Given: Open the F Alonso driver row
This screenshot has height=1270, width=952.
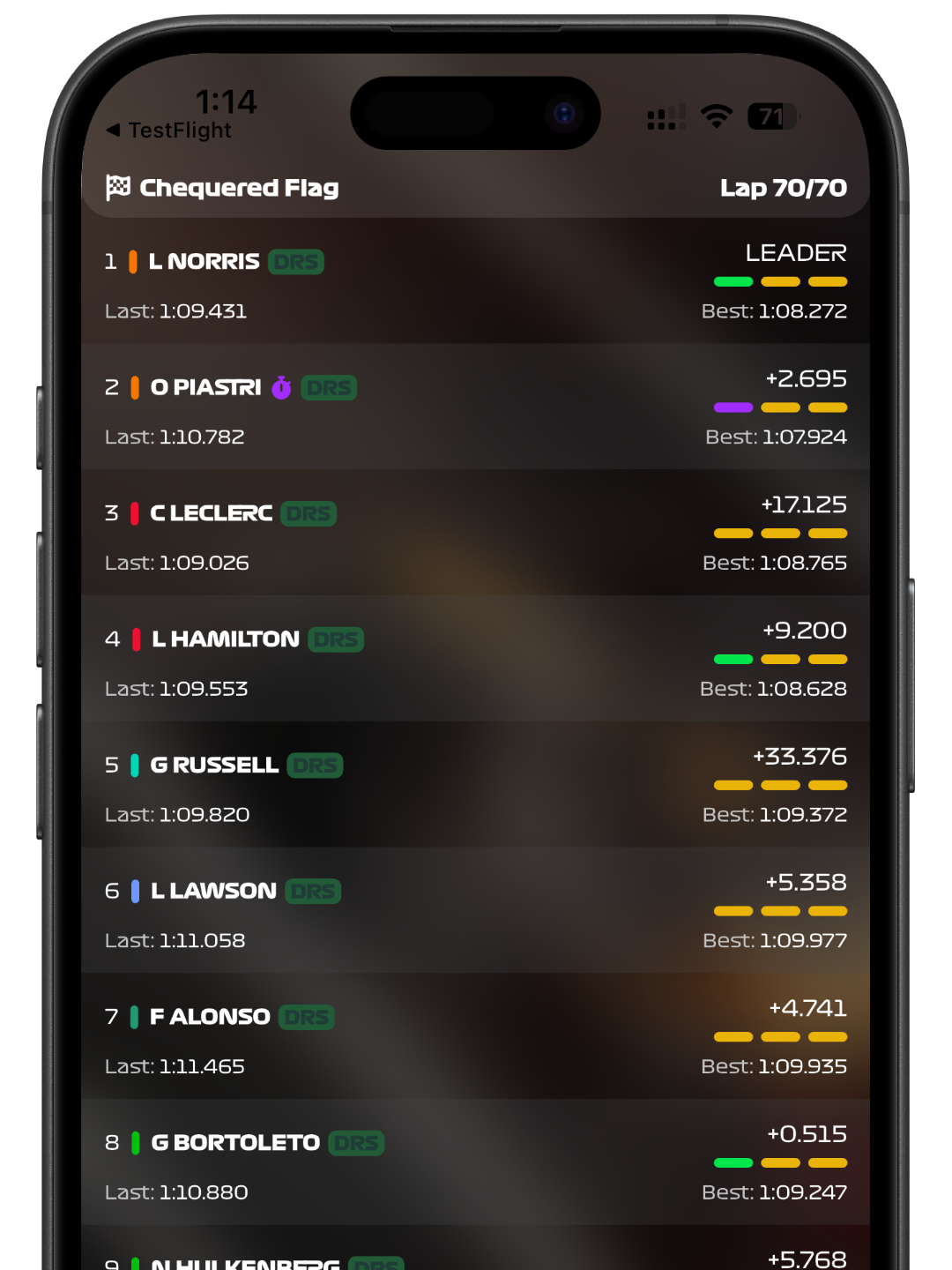Looking at the screenshot, I should click(476, 1036).
